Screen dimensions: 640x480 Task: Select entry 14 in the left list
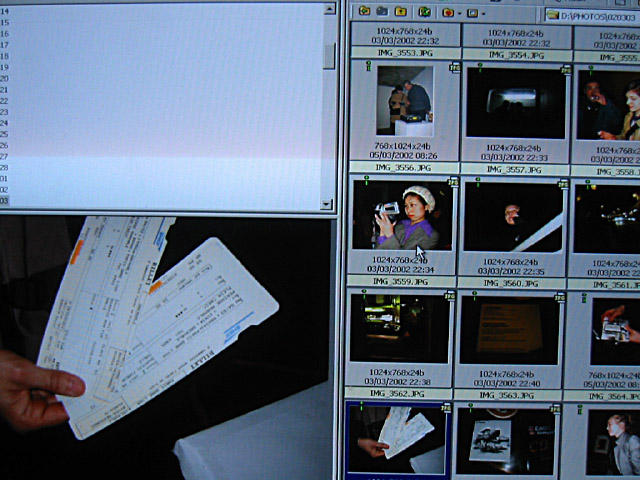[4, 11]
